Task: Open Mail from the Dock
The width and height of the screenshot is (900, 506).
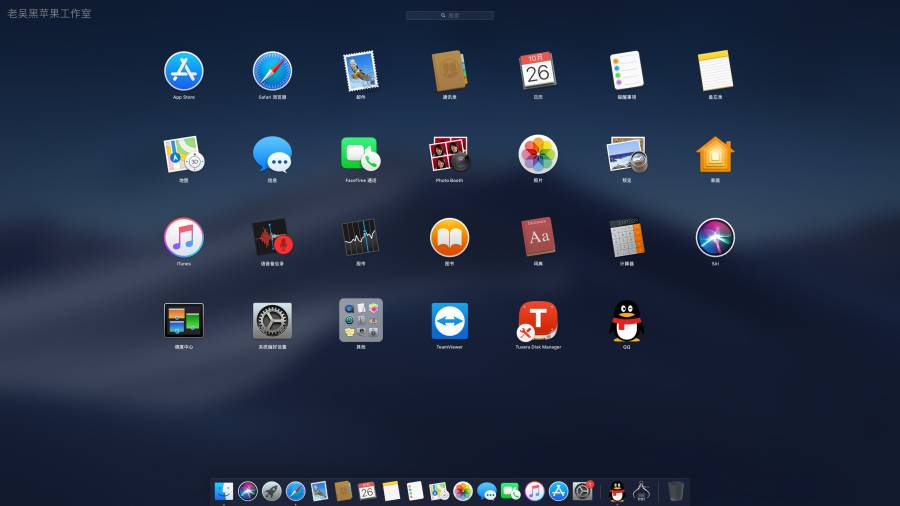Action: tap(319, 491)
